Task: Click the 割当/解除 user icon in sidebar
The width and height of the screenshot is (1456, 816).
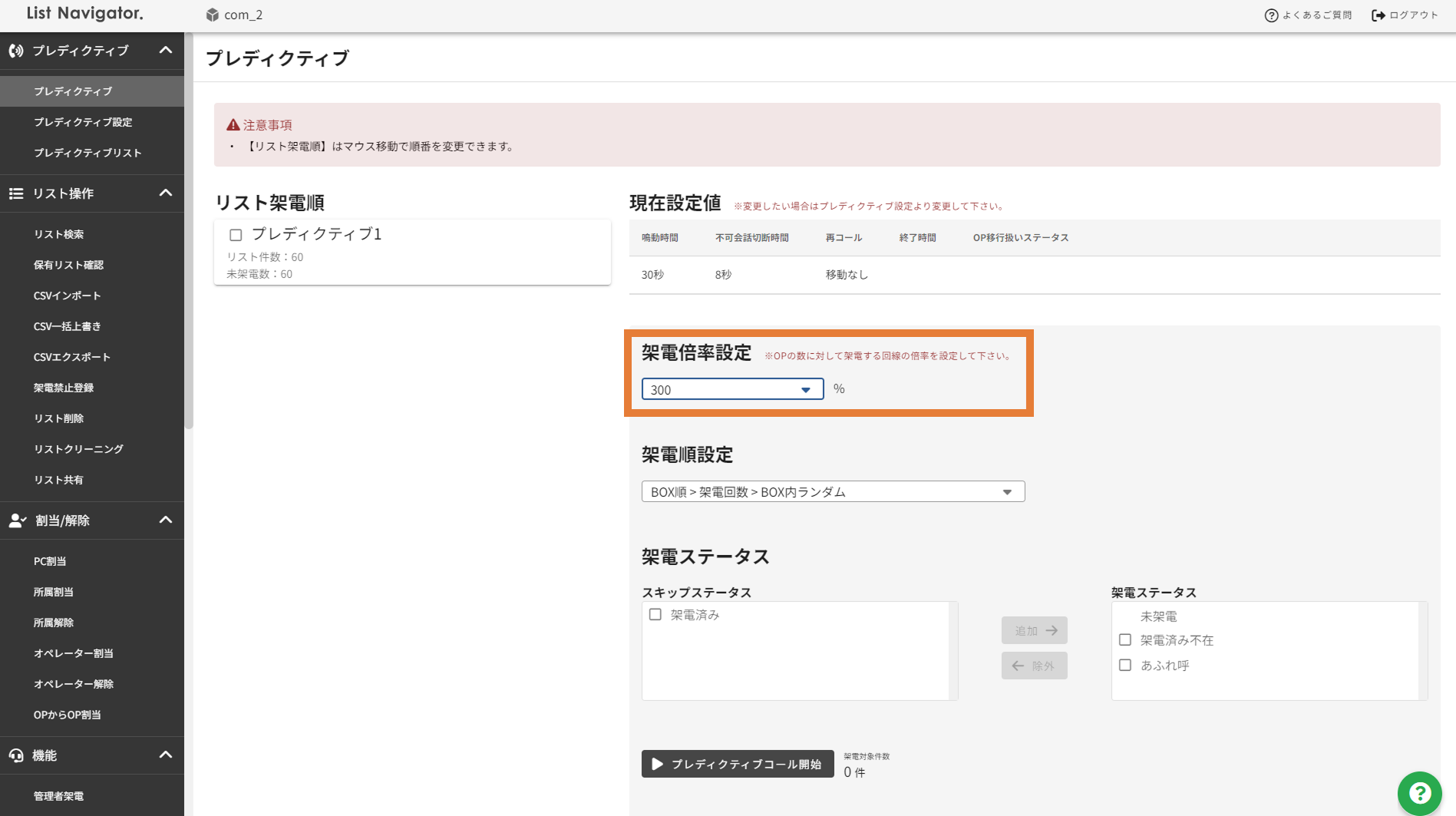Action: [x=17, y=520]
